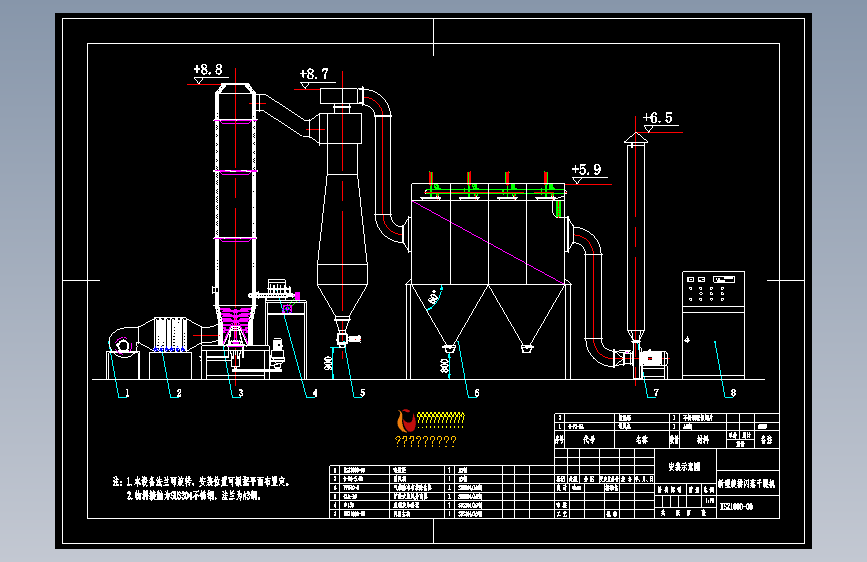
Task: Select the XSZ1000-00 drawing number
Action: point(737,507)
